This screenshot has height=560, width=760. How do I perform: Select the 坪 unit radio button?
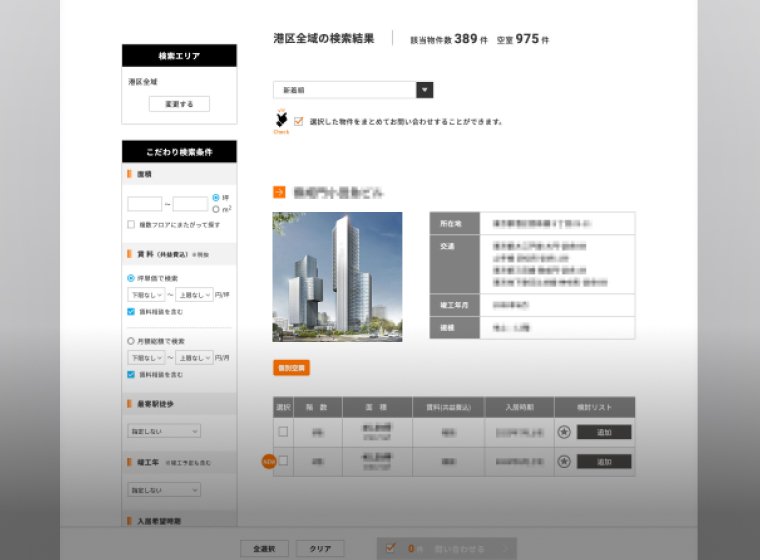point(216,197)
